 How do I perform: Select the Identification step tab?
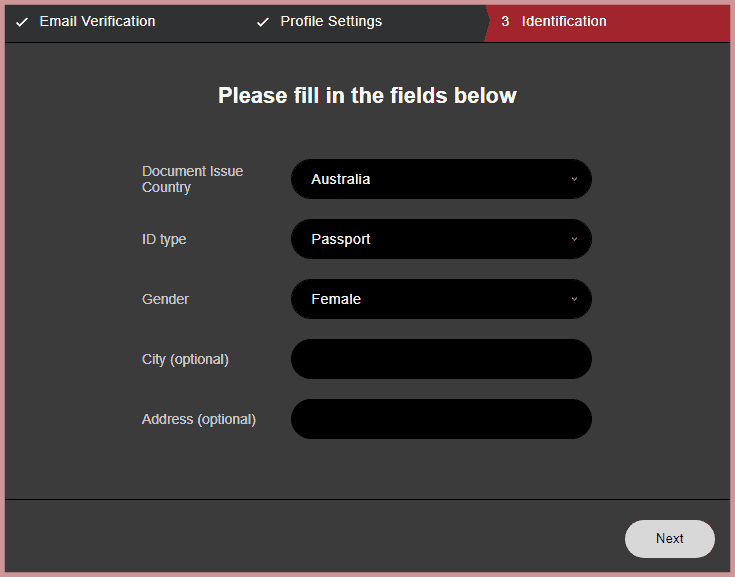(x=564, y=21)
